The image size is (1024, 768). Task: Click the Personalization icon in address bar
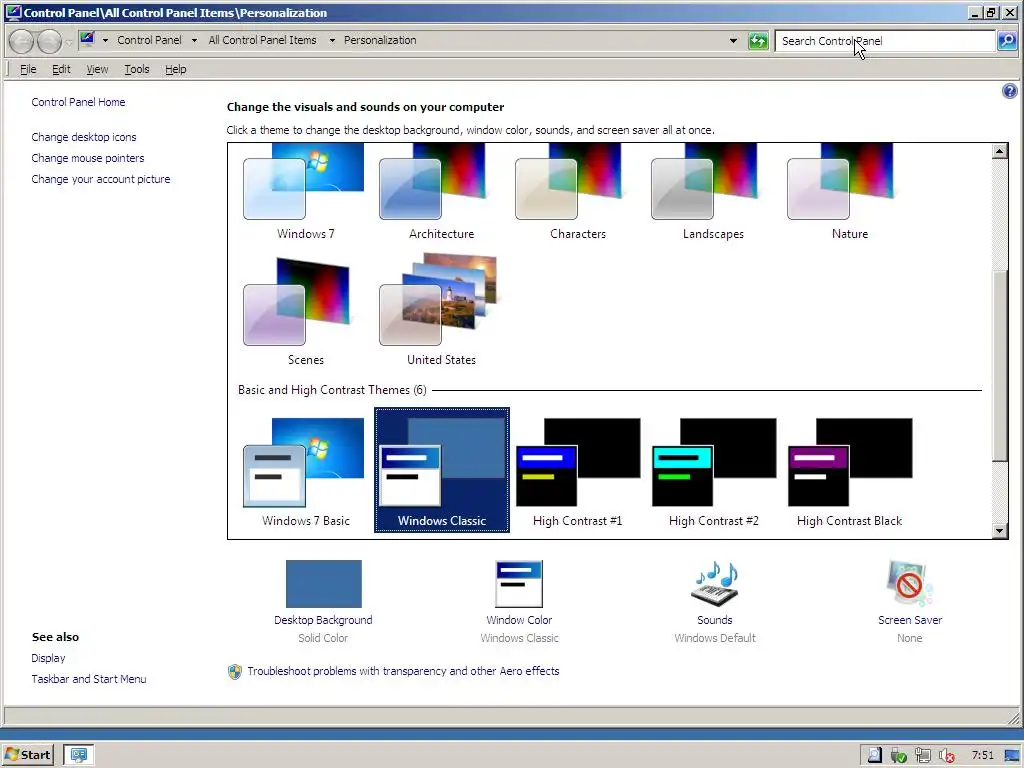tap(87, 39)
